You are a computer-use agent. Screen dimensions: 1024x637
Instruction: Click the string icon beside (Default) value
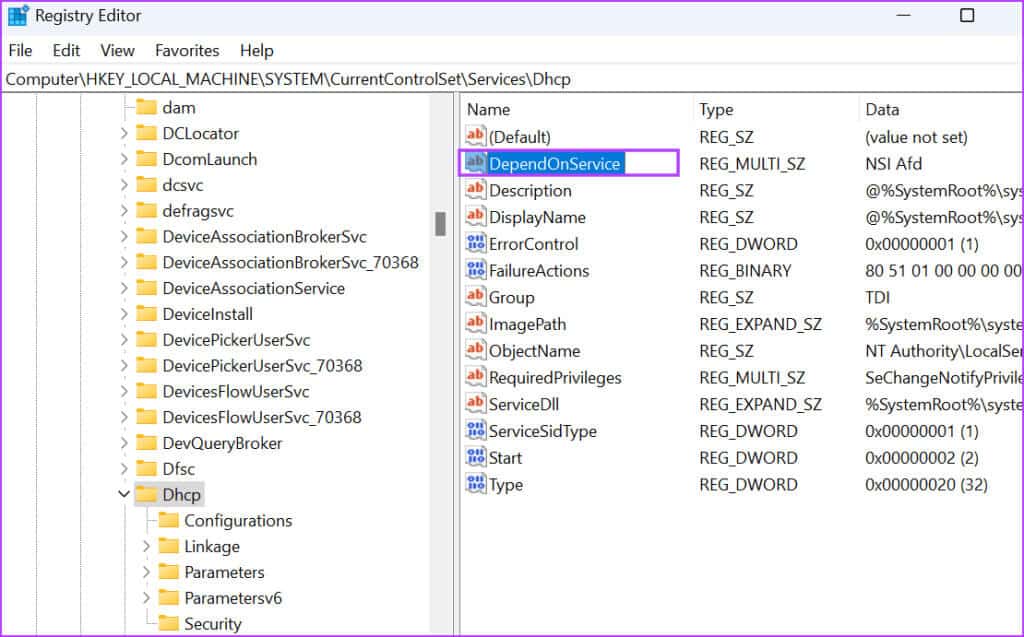tap(475, 136)
